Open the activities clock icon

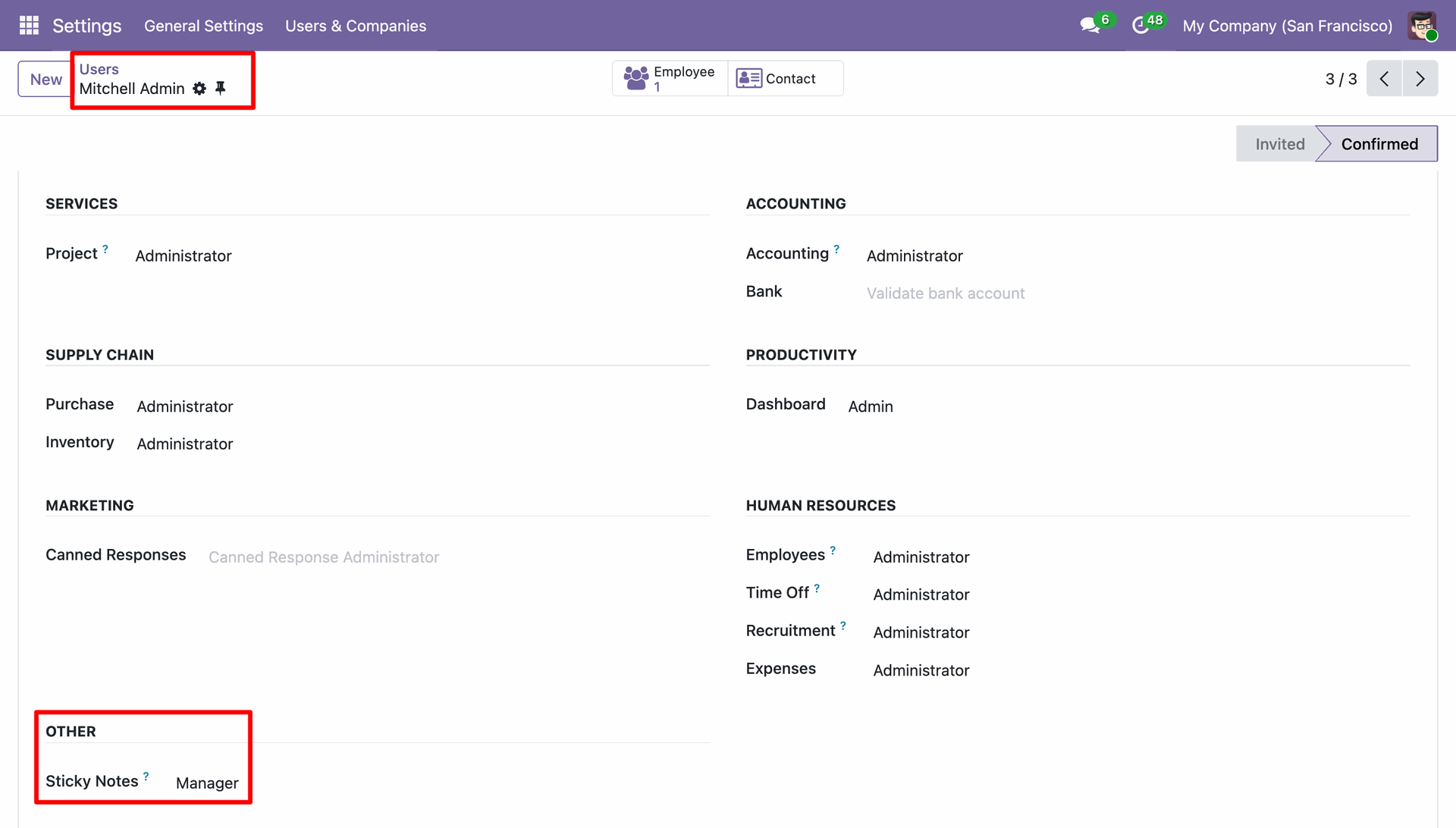[x=1141, y=26]
